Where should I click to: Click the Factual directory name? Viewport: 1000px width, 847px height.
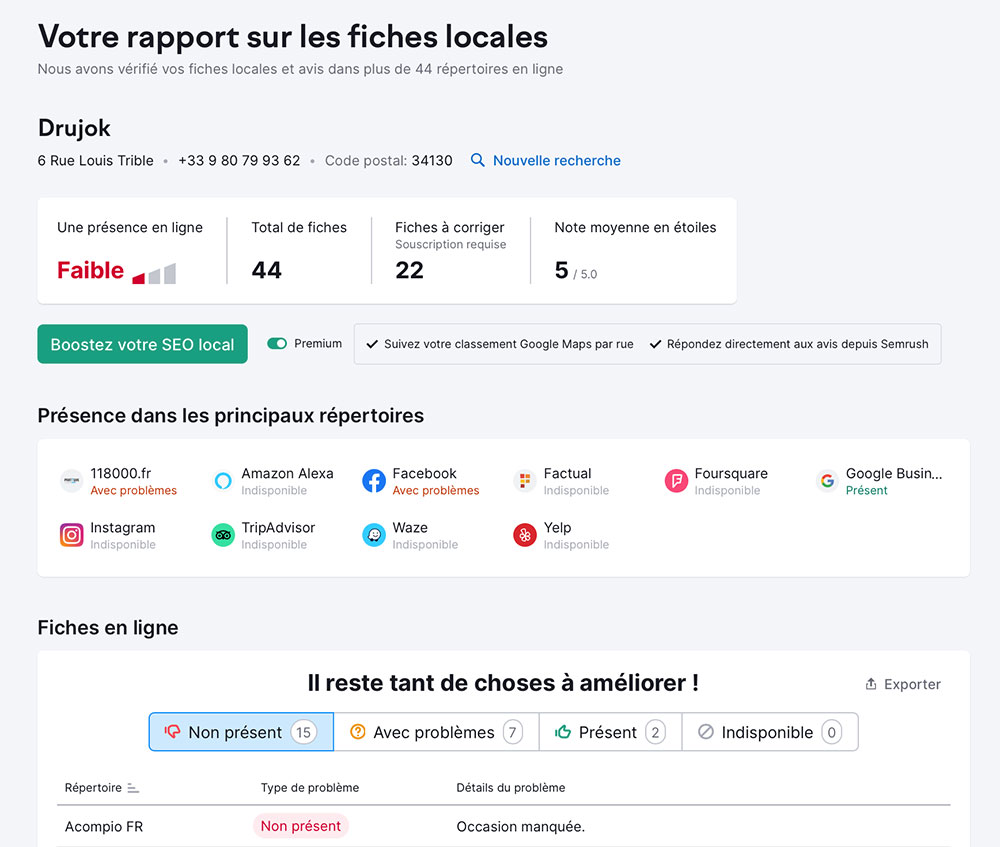point(568,473)
